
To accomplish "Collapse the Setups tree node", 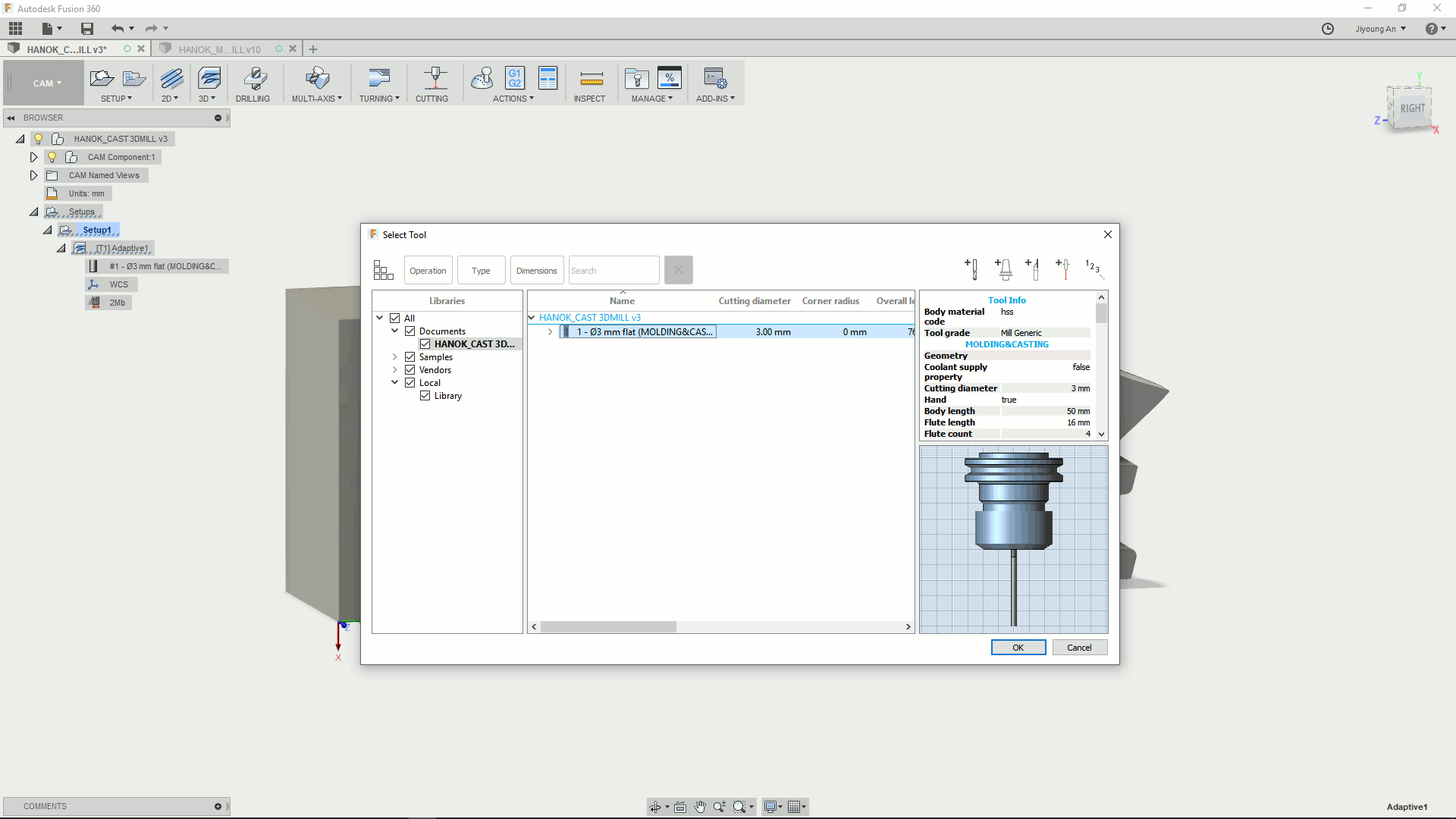I will pos(33,212).
